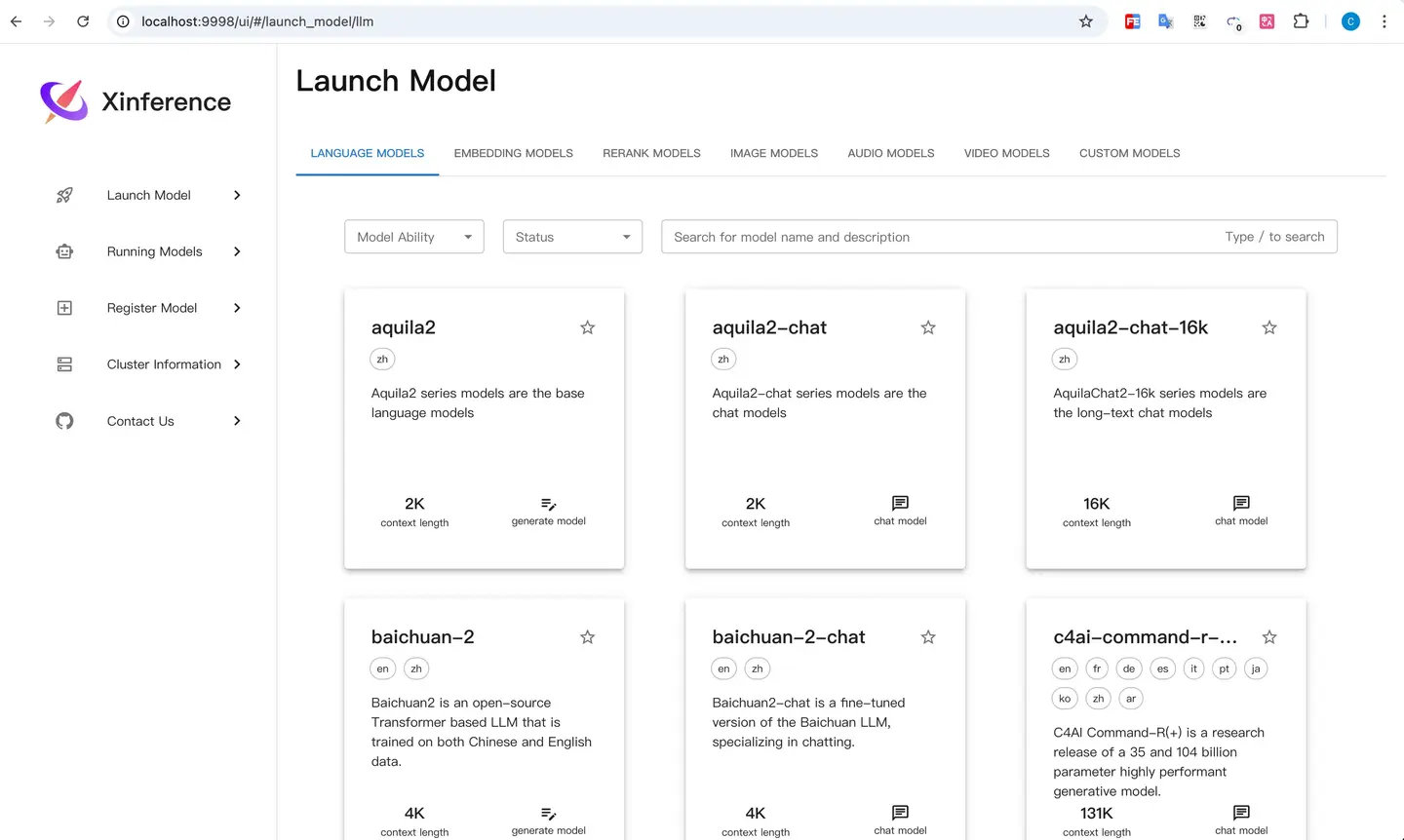Image resolution: width=1404 pixels, height=840 pixels.
Task: Open the Status filter dropdown
Action: point(572,236)
